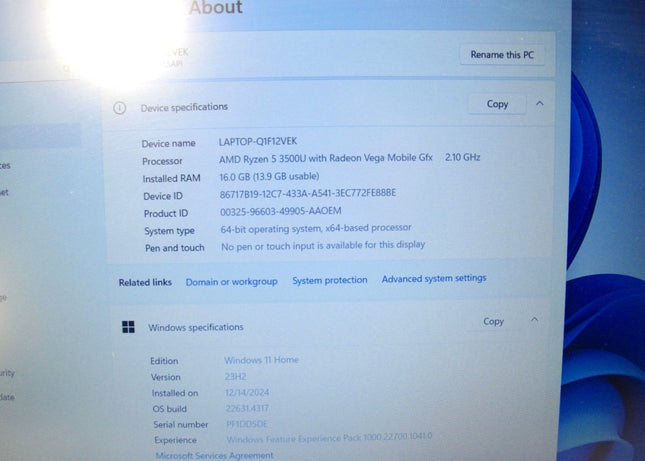Click the Pen and touch label
The width and height of the screenshot is (645, 461).
(x=175, y=248)
